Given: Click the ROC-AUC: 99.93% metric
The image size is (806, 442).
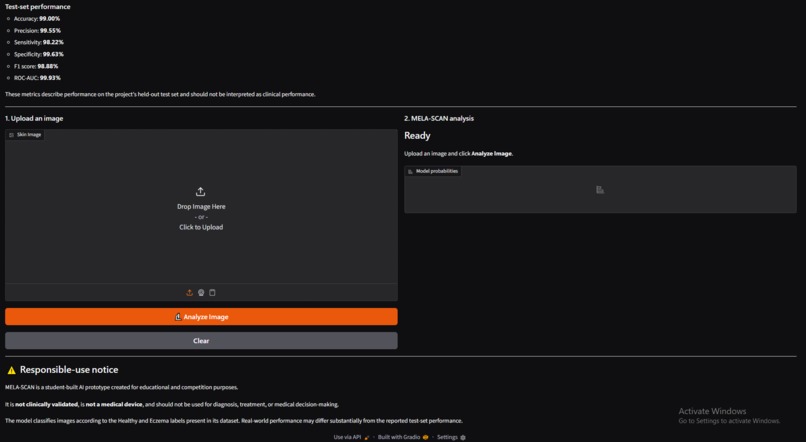Looking at the screenshot, I should pos(37,78).
